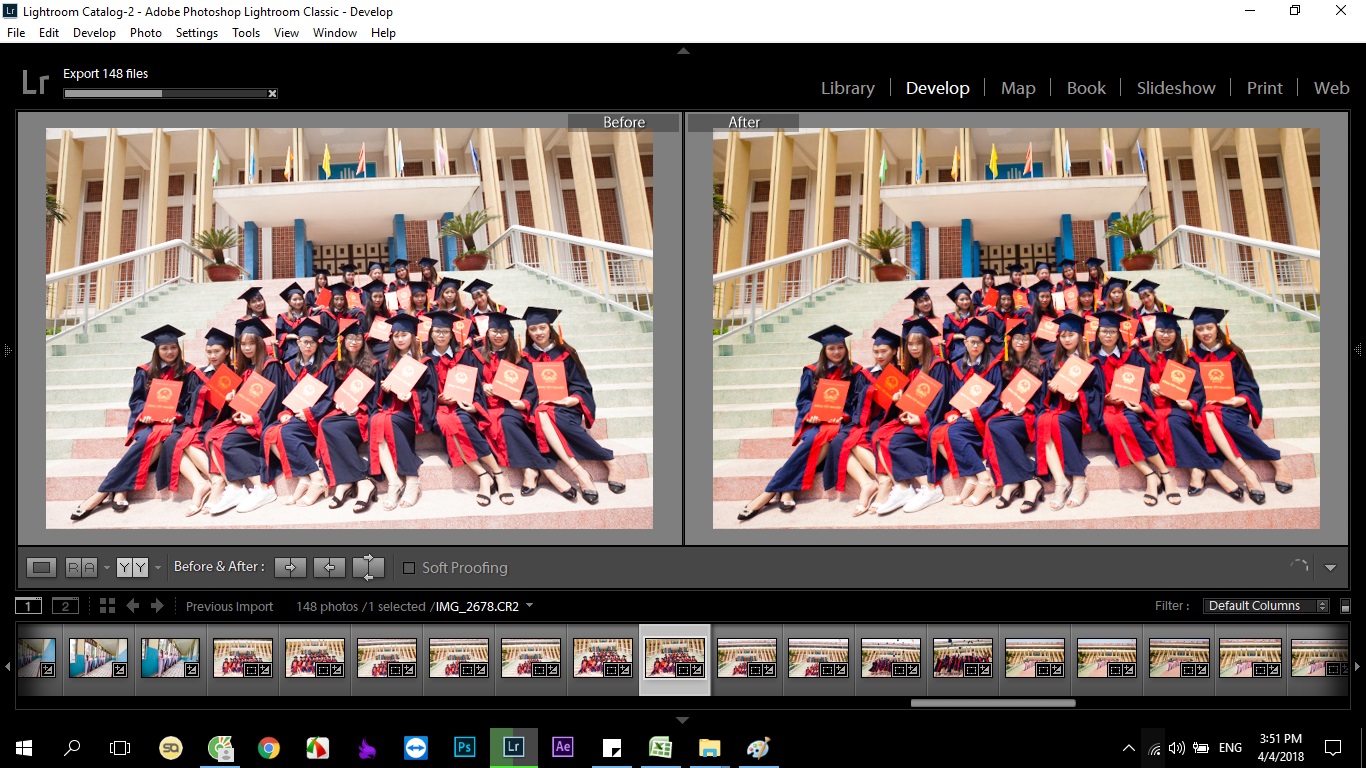Viewport: 1366px width, 768px height.
Task: Open Windows Start menu
Action: point(23,747)
